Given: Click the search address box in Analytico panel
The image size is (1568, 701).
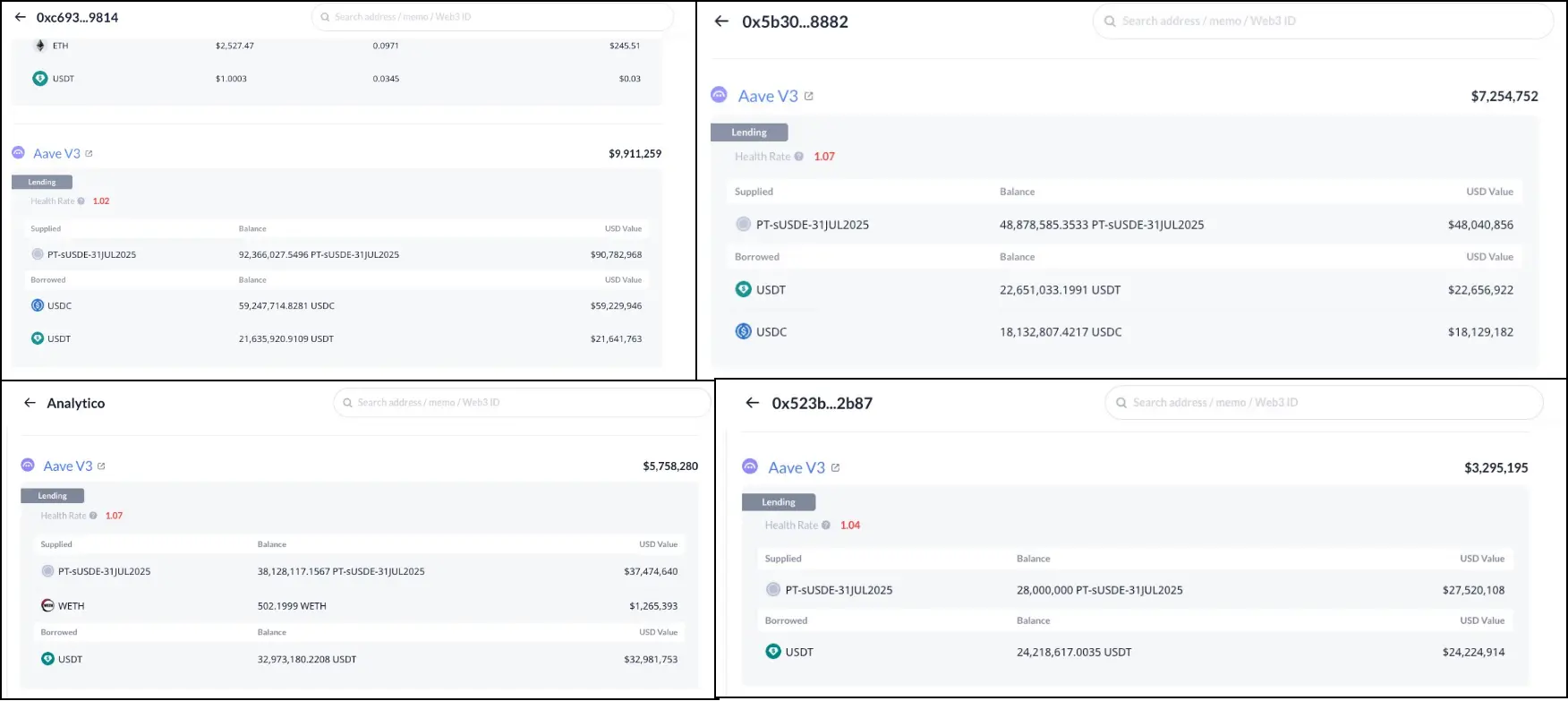Looking at the screenshot, I should click(523, 403).
